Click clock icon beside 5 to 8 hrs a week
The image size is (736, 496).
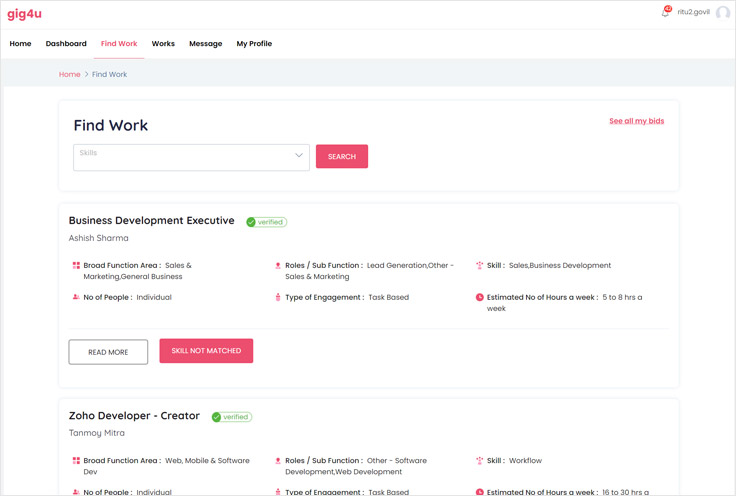click(x=479, y=297)
